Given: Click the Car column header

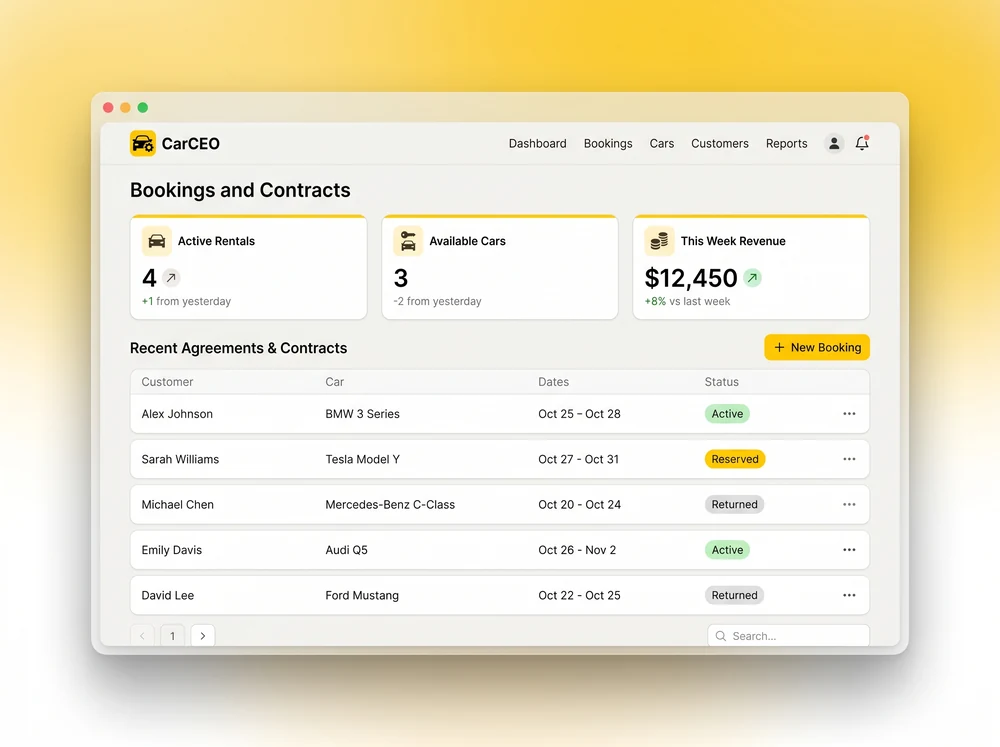Looking at the screenshot, I should 335,382.
